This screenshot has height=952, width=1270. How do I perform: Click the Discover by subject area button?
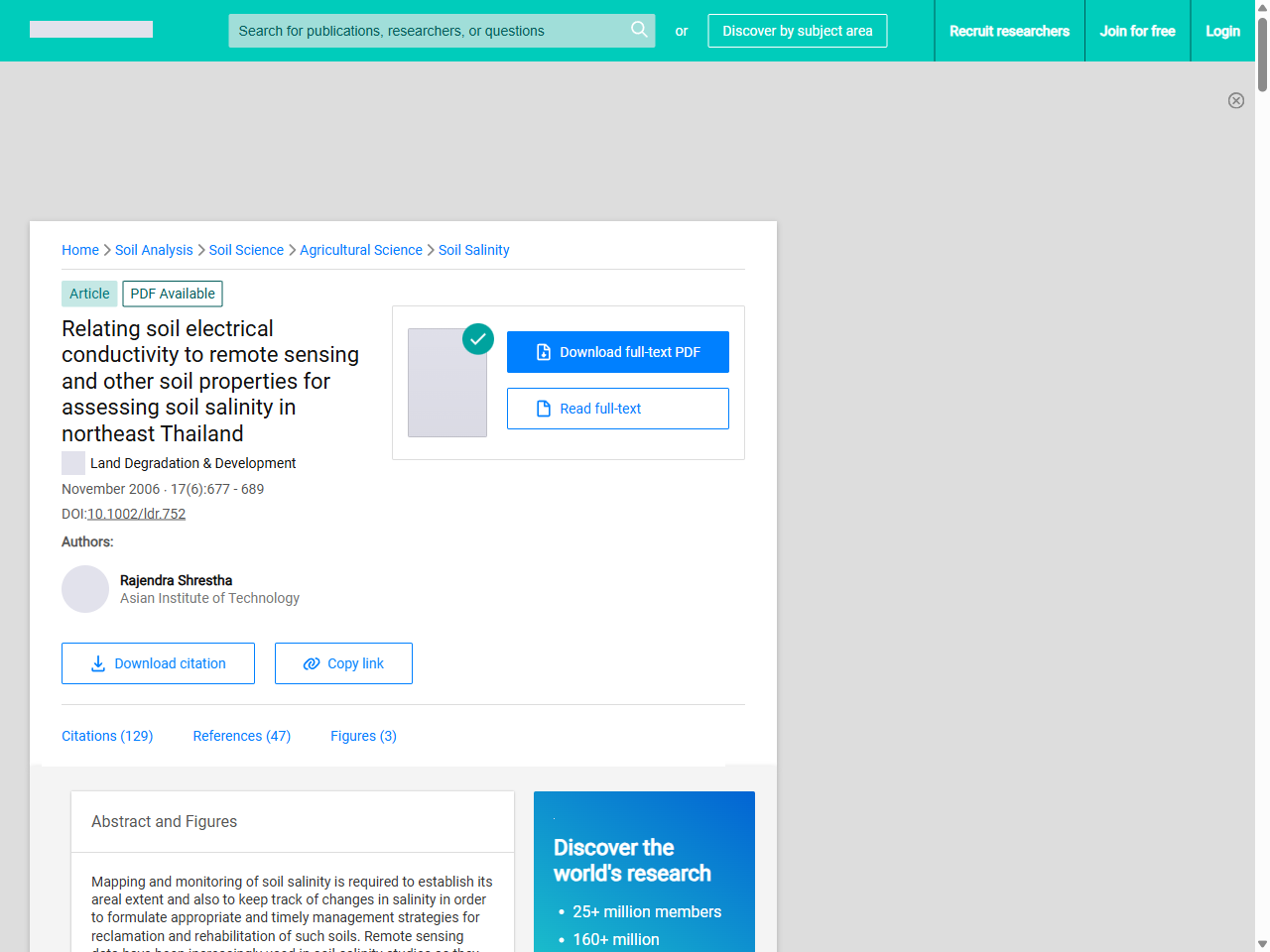coord(797,31)
